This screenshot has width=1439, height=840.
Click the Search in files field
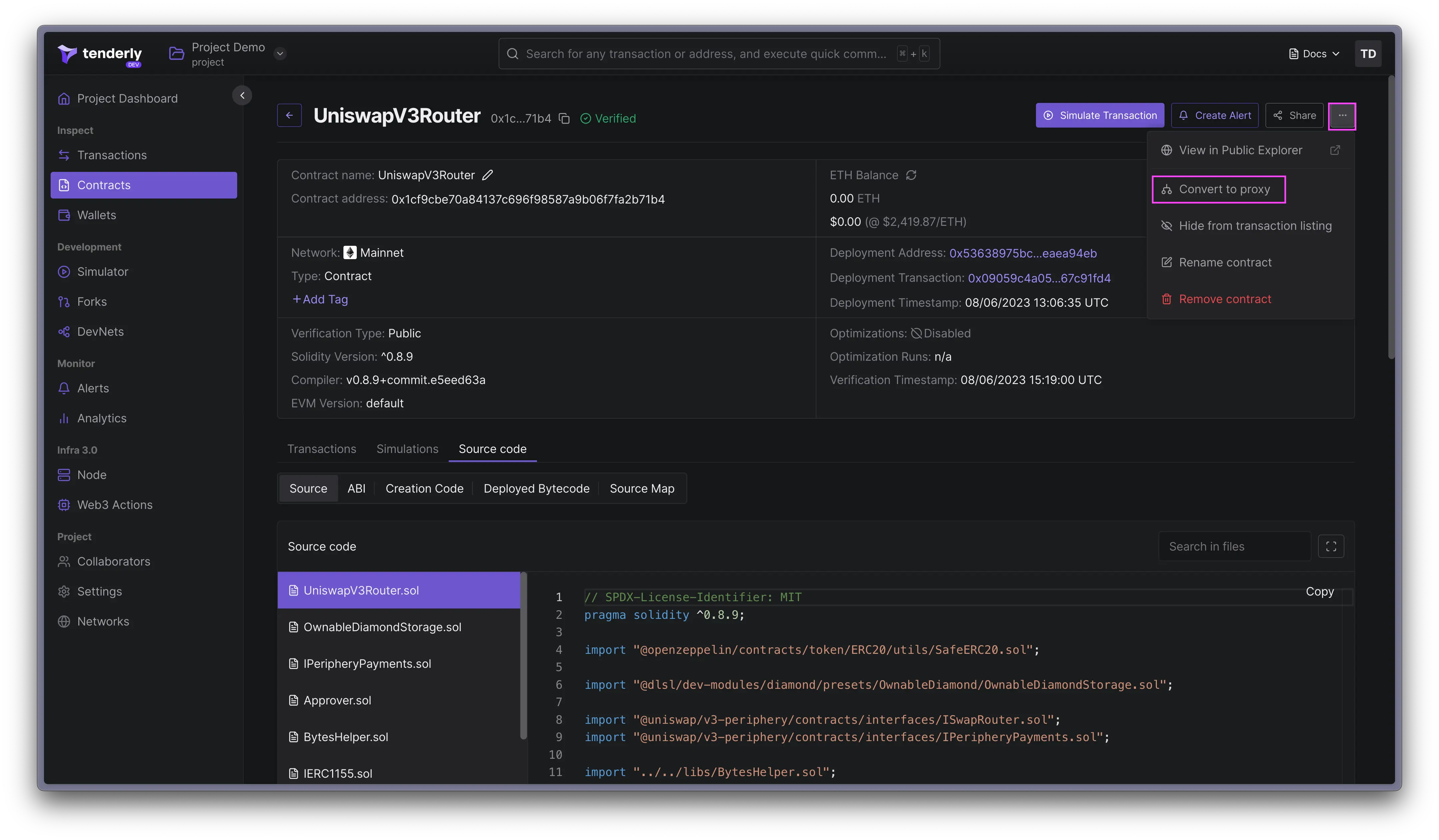pyautogui.click(x=1234, y=547)
